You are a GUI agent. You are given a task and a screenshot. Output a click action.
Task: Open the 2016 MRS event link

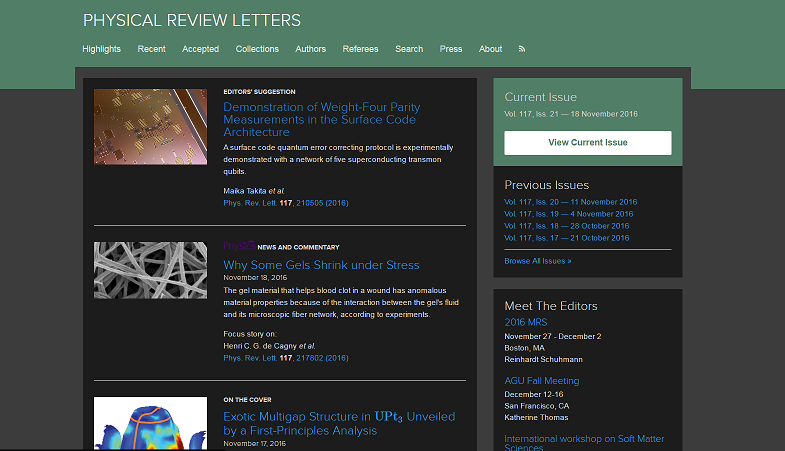[526, 322]
